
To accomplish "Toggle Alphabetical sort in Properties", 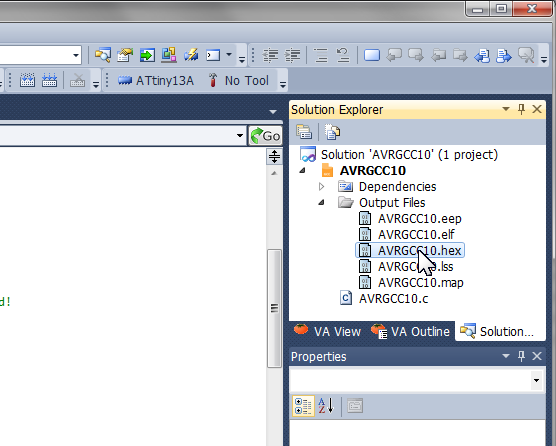I will point(326,406).
